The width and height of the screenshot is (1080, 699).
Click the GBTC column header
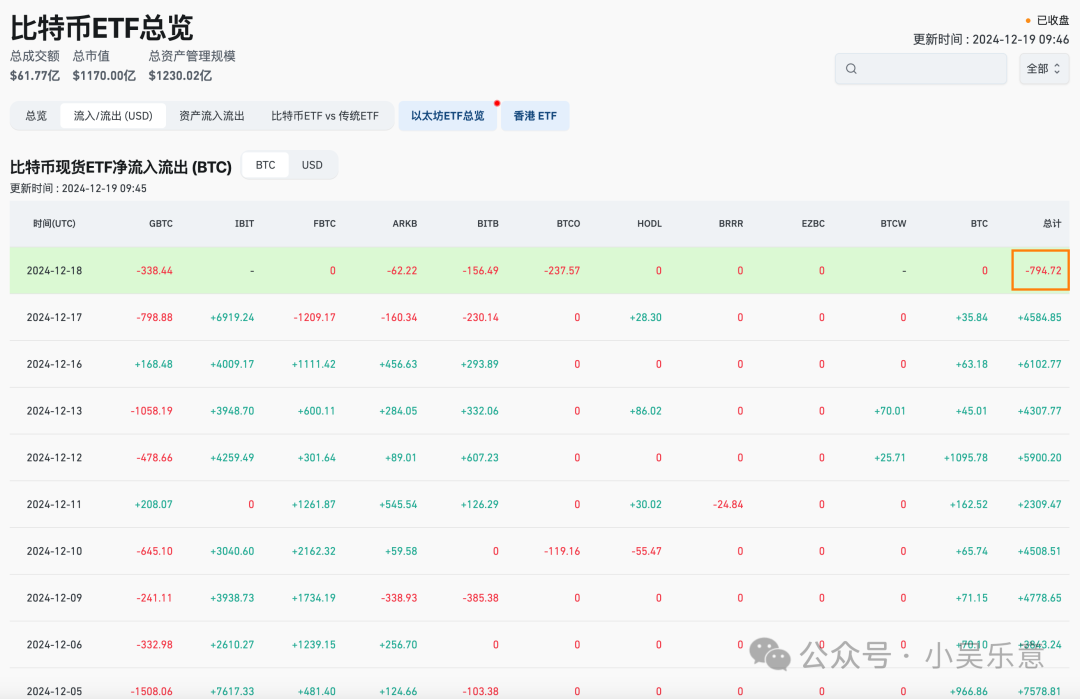tap(160, 224)
